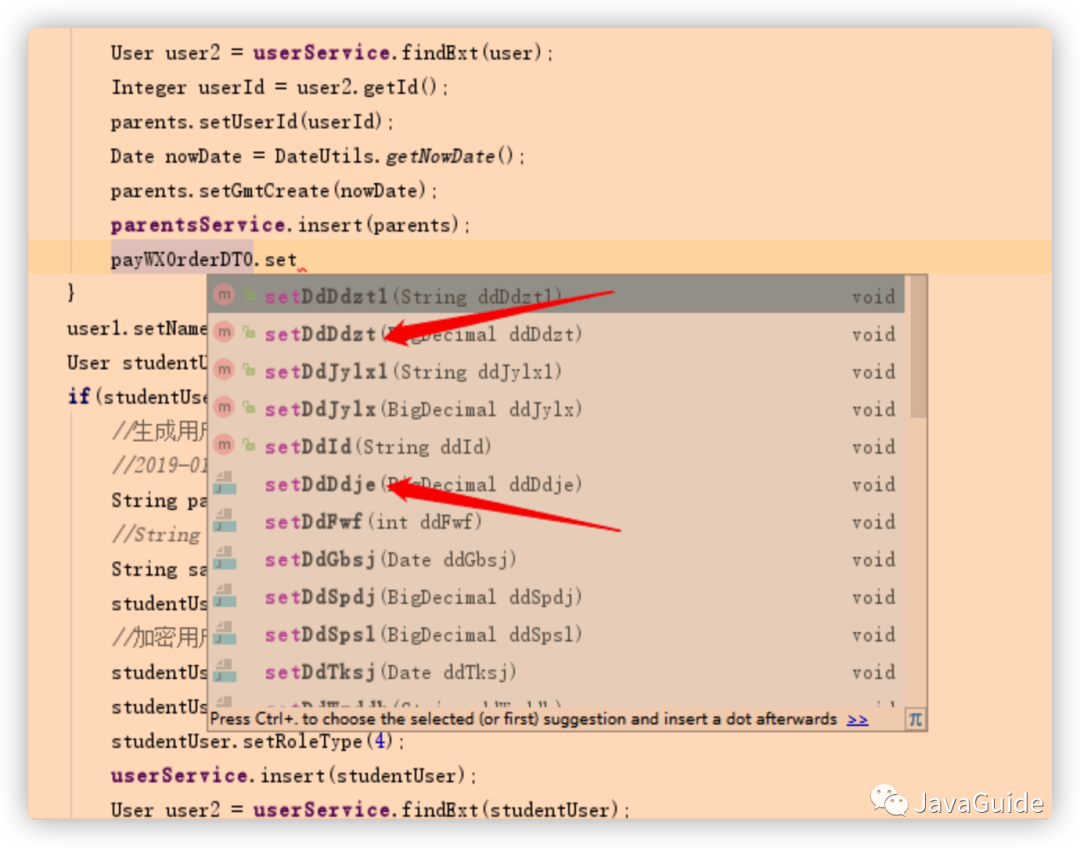Viewport: 1080px width, 848px height.
Task: Click void return type of setDdFwf
Action: click(873, 522)
